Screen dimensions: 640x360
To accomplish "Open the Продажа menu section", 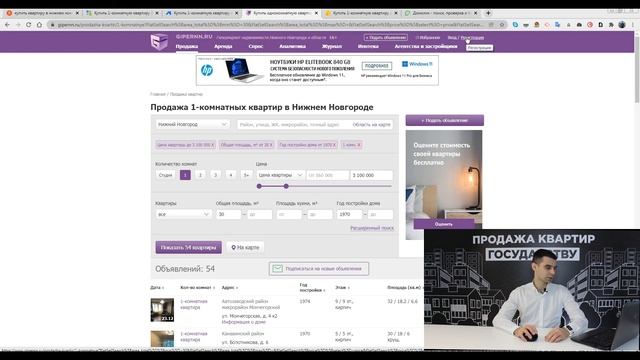I will tap(187, 47).
